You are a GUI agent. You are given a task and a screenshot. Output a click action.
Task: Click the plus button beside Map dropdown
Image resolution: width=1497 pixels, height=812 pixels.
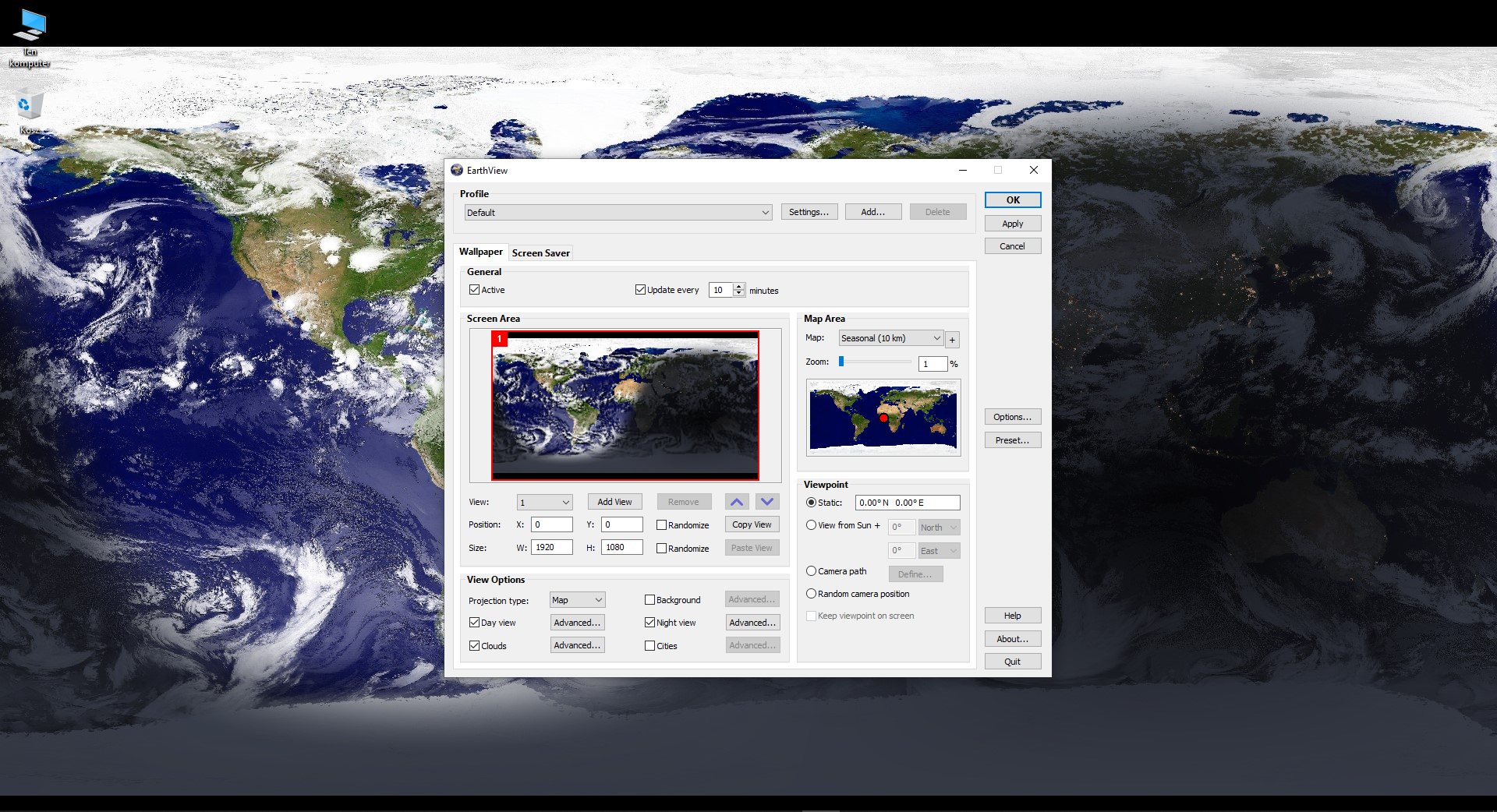(x=952, y=339)
